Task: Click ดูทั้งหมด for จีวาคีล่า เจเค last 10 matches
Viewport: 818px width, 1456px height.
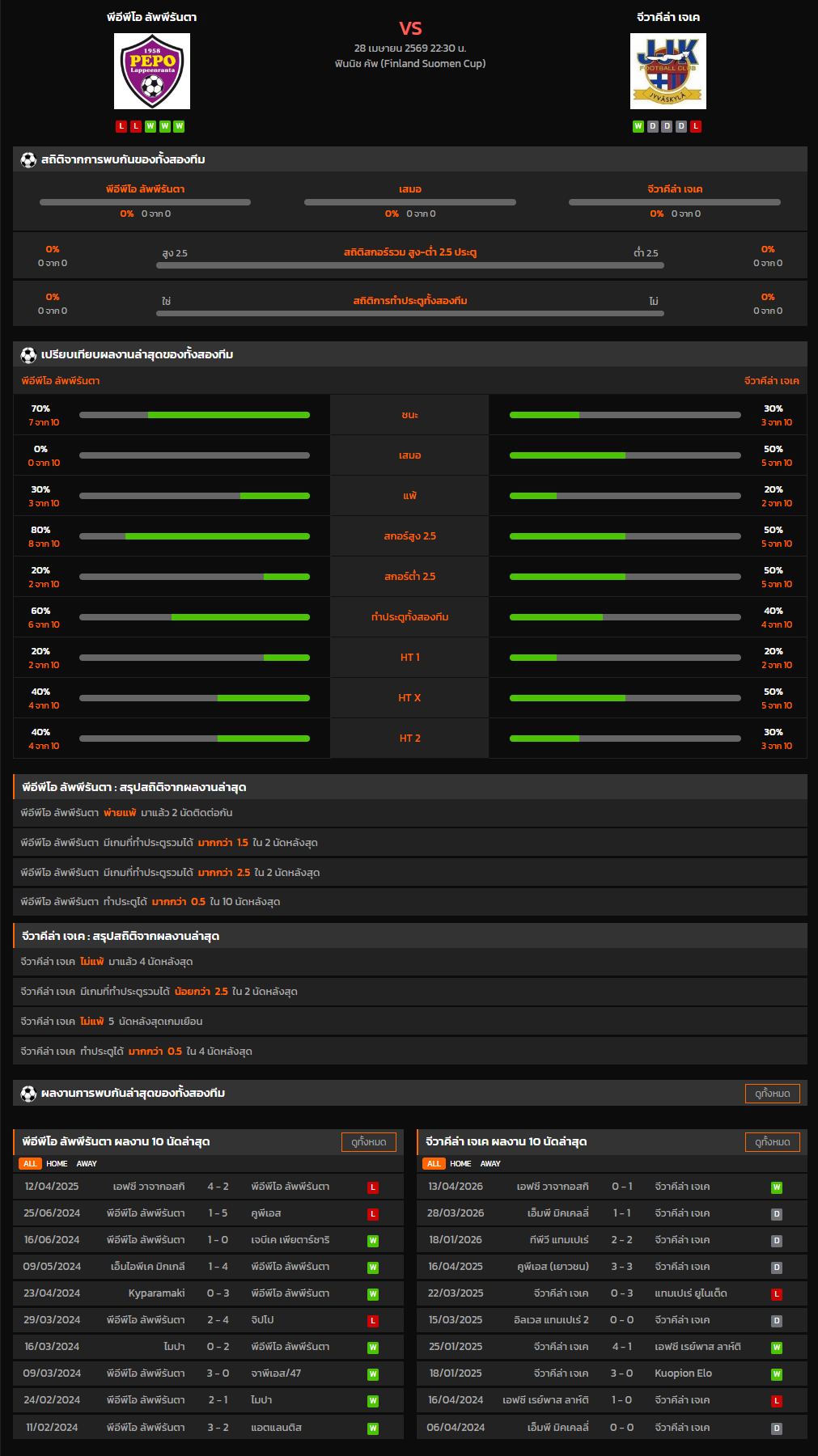Action: (772, 1142)
